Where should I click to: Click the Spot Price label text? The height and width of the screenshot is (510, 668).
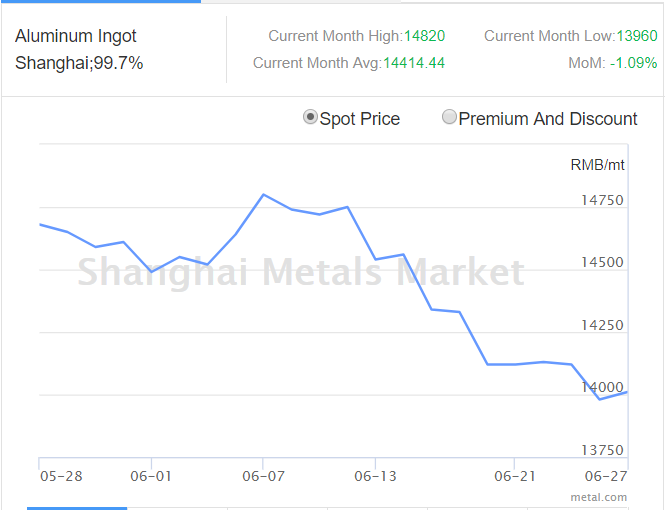click(360, 119)
